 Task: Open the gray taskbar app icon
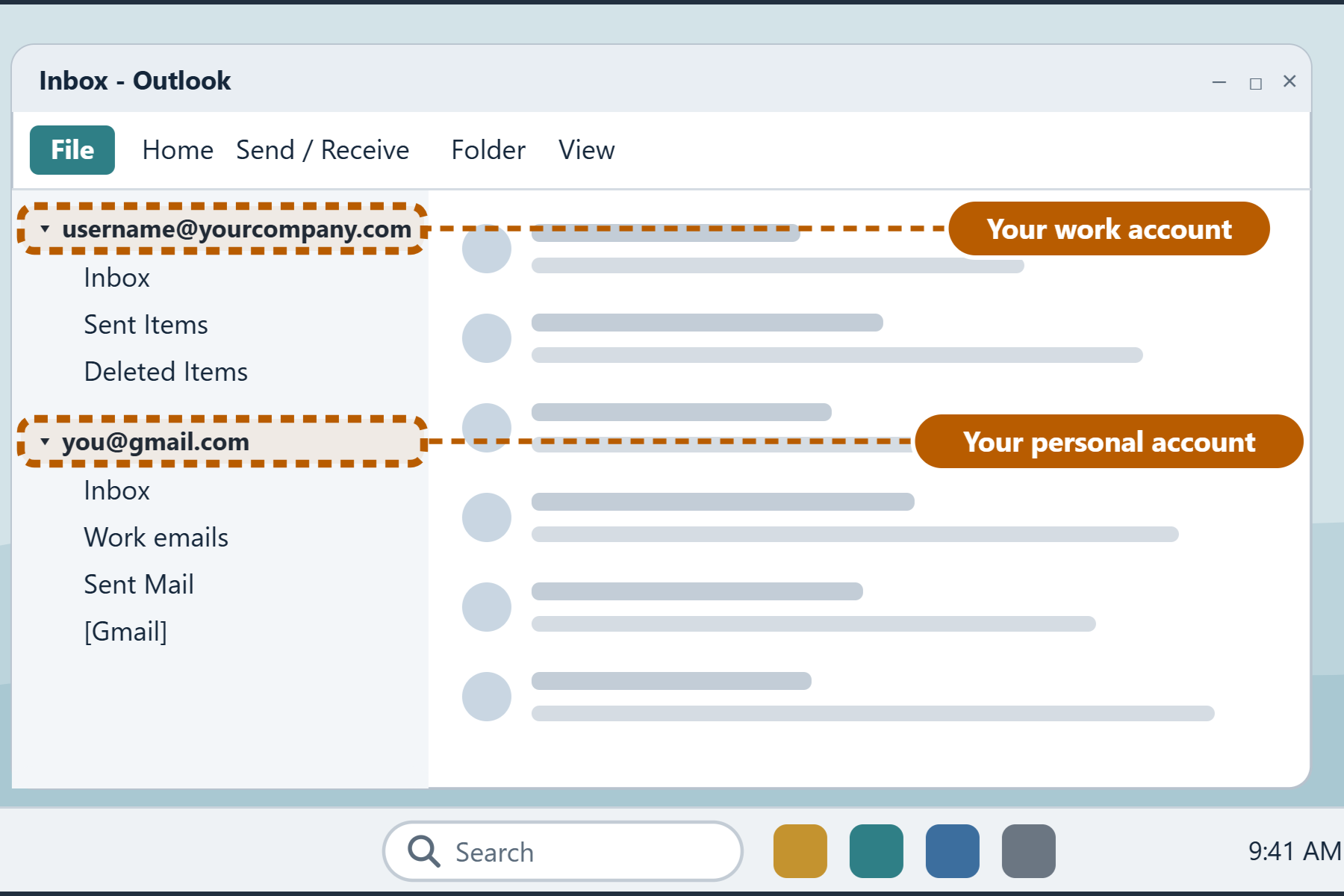(x=1029, y=851)
